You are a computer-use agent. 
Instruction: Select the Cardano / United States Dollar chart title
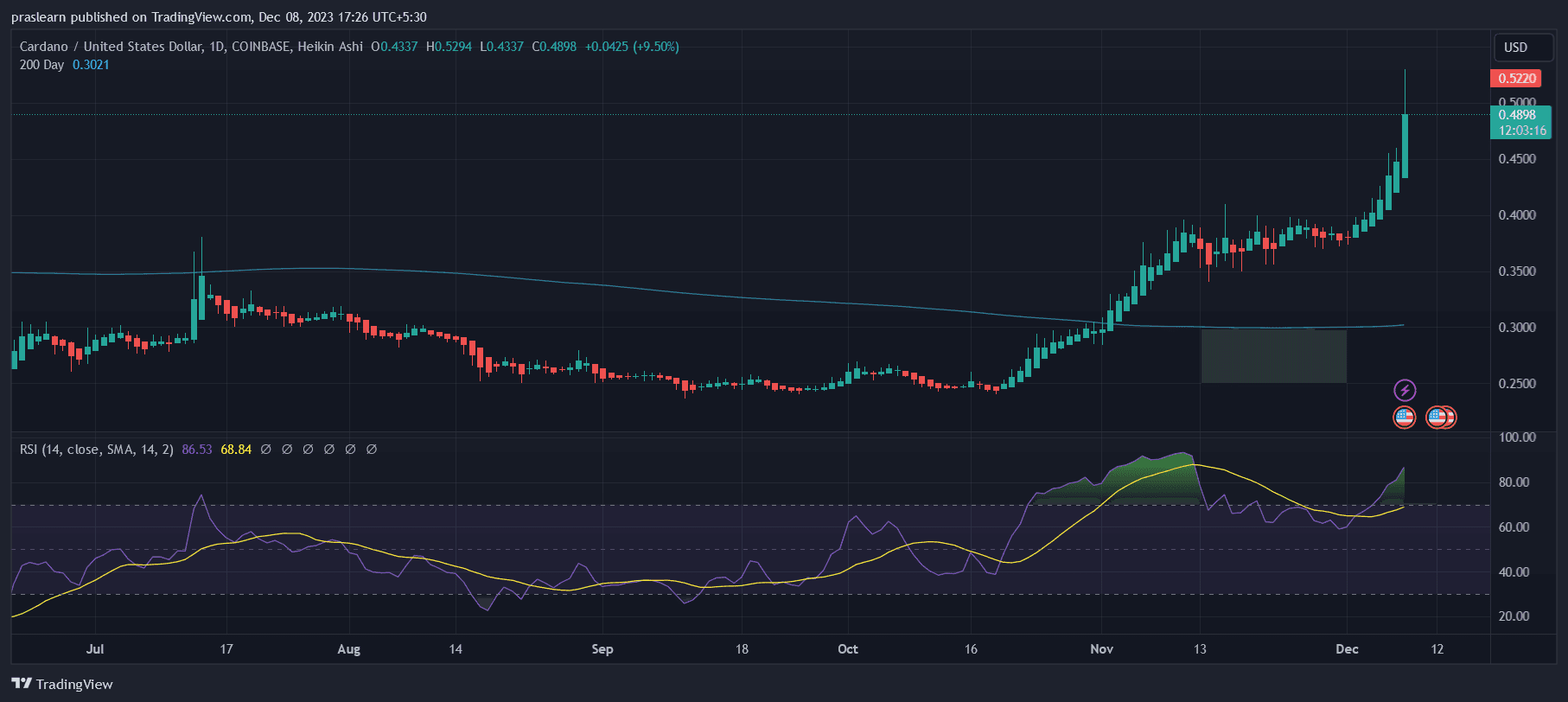(x=111, y=47)
